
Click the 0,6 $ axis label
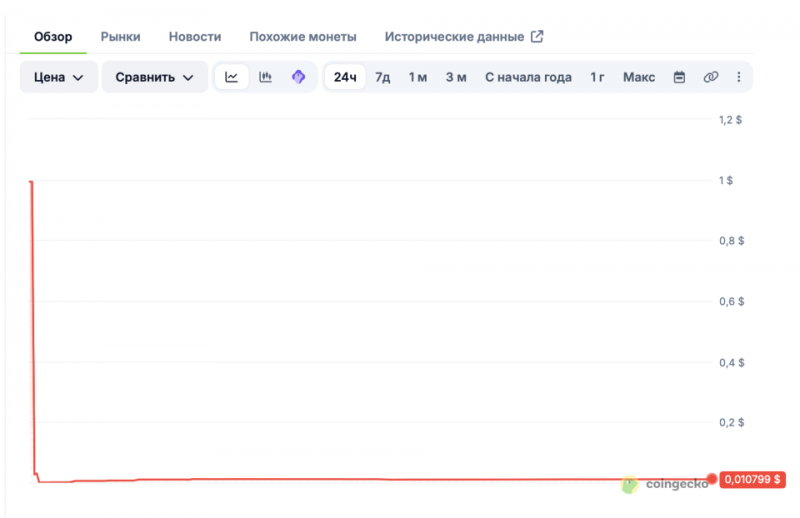(x=732, y=301)
